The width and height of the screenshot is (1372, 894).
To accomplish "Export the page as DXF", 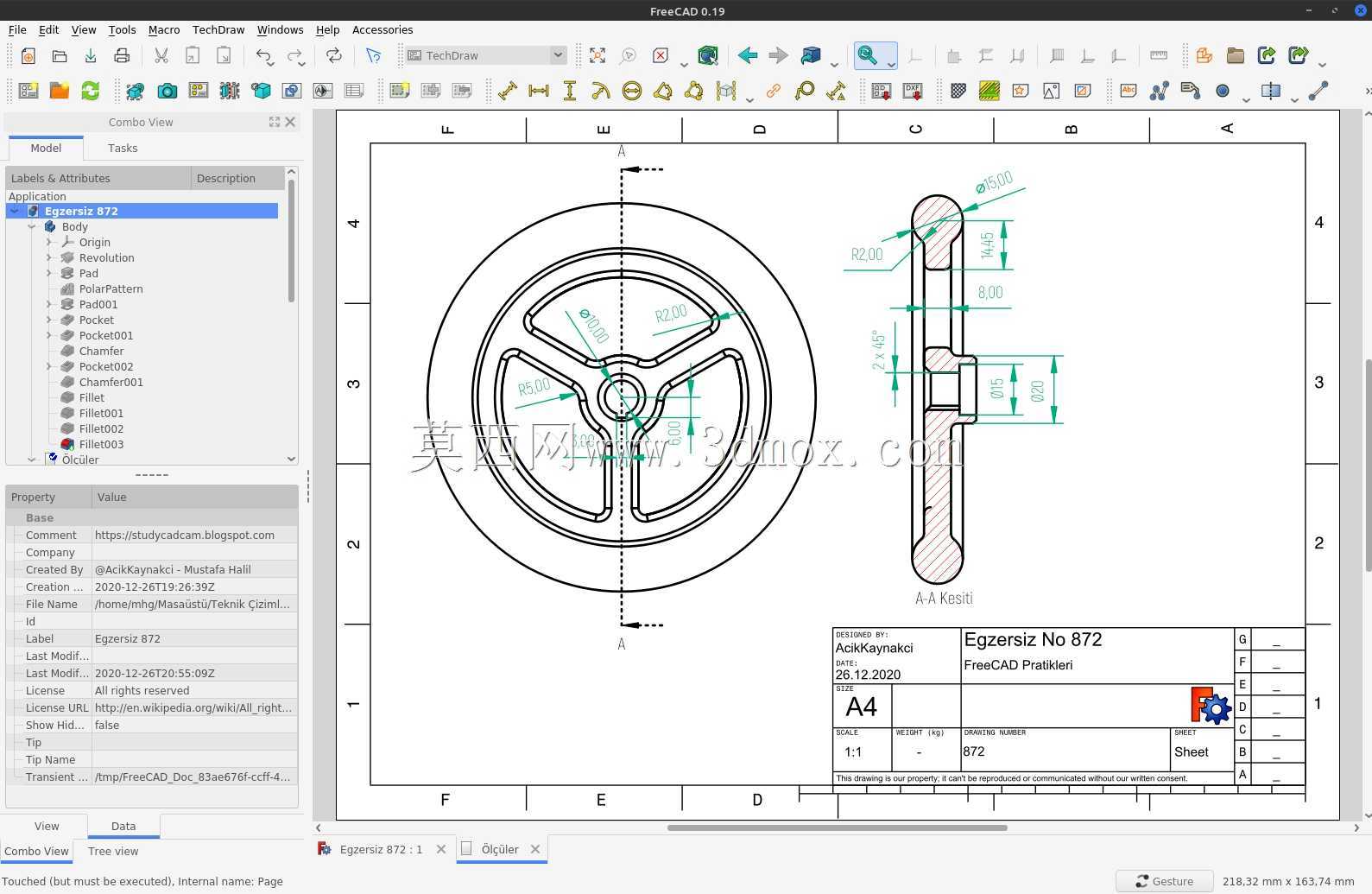I will 913,91.
